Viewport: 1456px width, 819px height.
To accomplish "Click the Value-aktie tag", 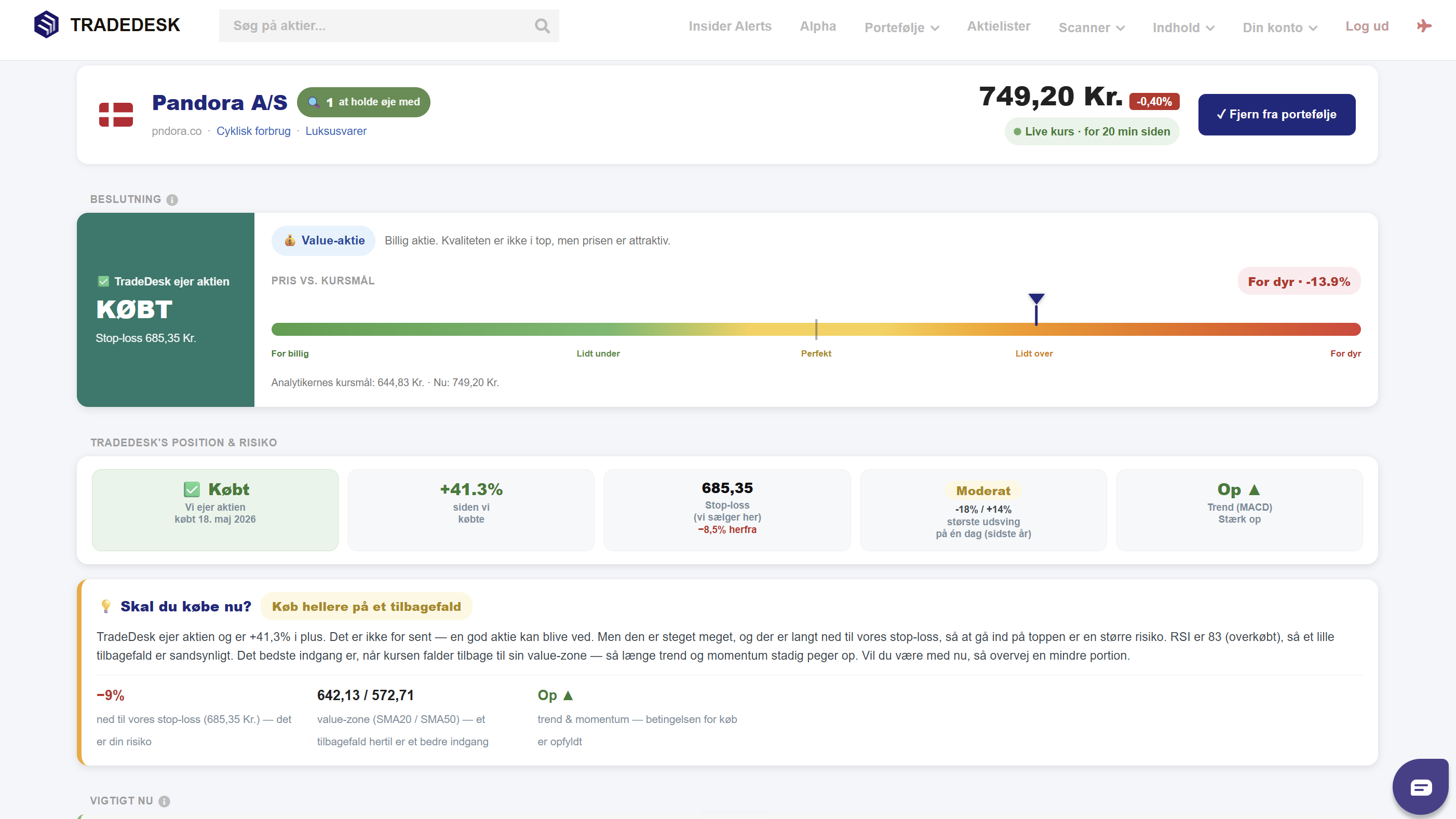I will [323, 241].
